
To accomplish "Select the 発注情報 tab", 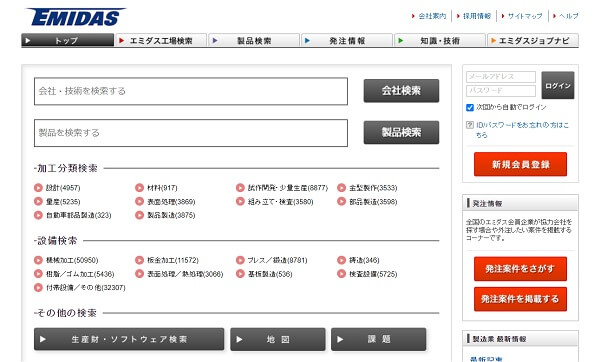I will 347,40.
